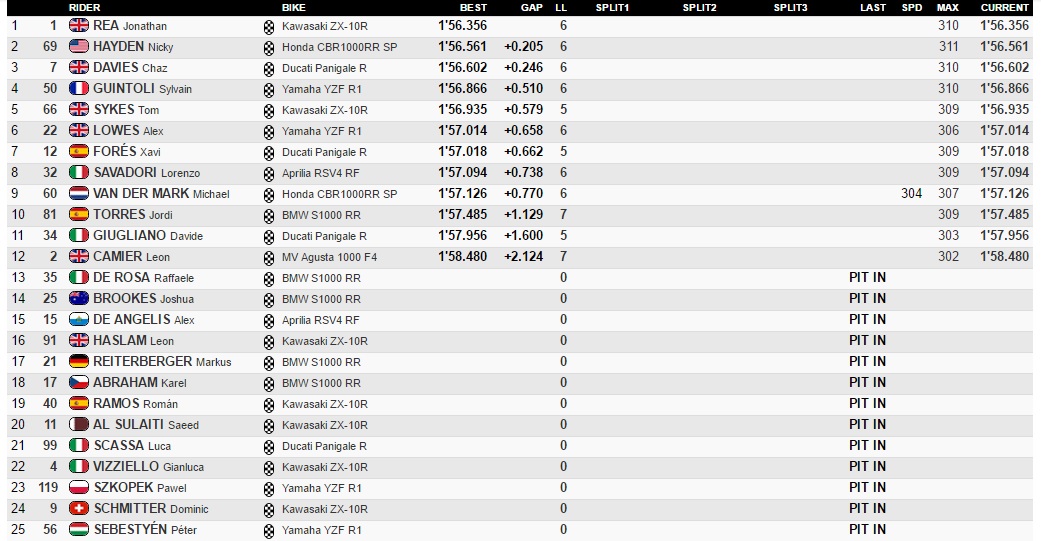Click the Swiss flag next to Schmitter
Image resolution: width=1041 pixels, height=541 pixels.
[x=78, y=508]
